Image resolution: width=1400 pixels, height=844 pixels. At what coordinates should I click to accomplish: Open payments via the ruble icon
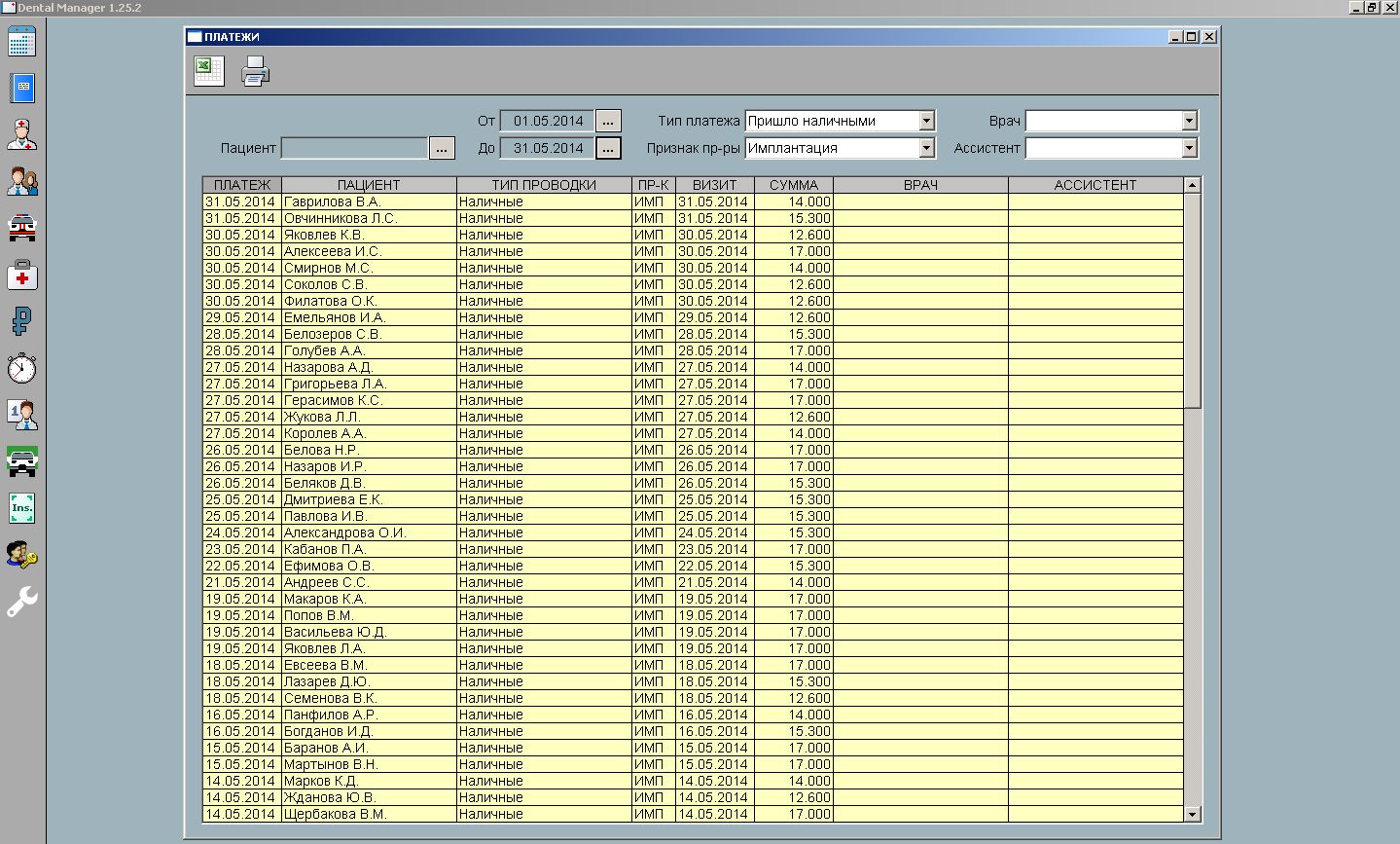pos(21,321)
